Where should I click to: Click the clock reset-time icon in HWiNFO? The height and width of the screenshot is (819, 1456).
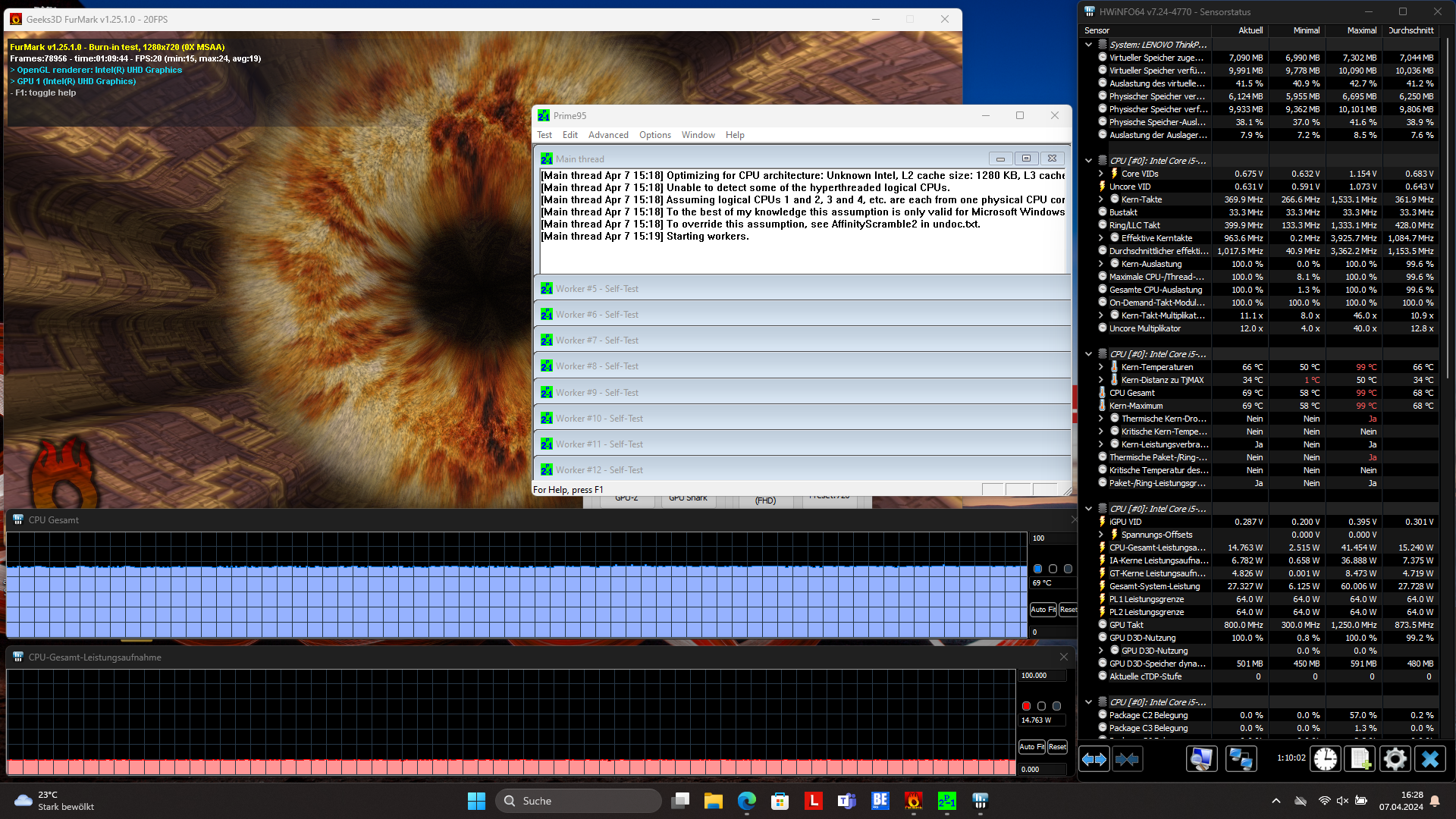[x=1326, y=759]
